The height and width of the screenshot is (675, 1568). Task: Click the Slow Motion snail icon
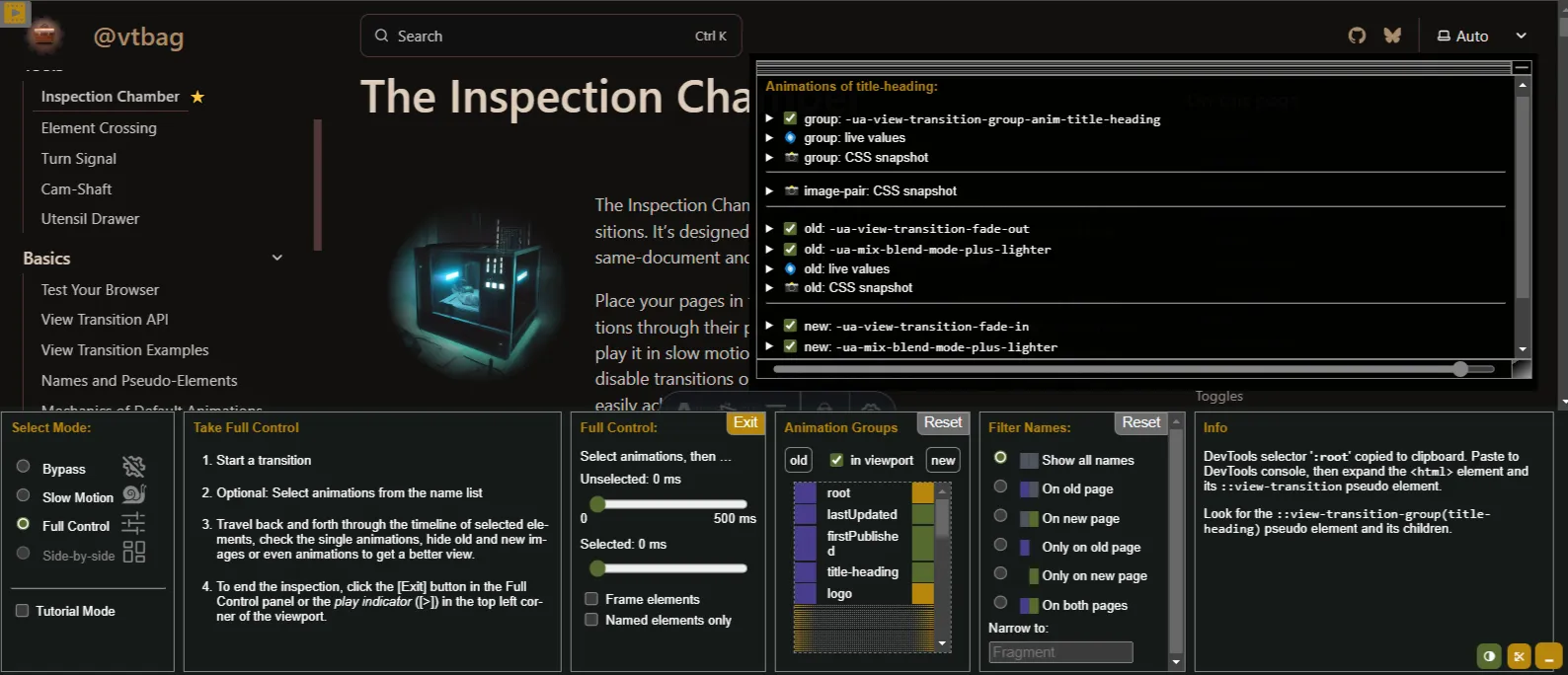point(134,494)
